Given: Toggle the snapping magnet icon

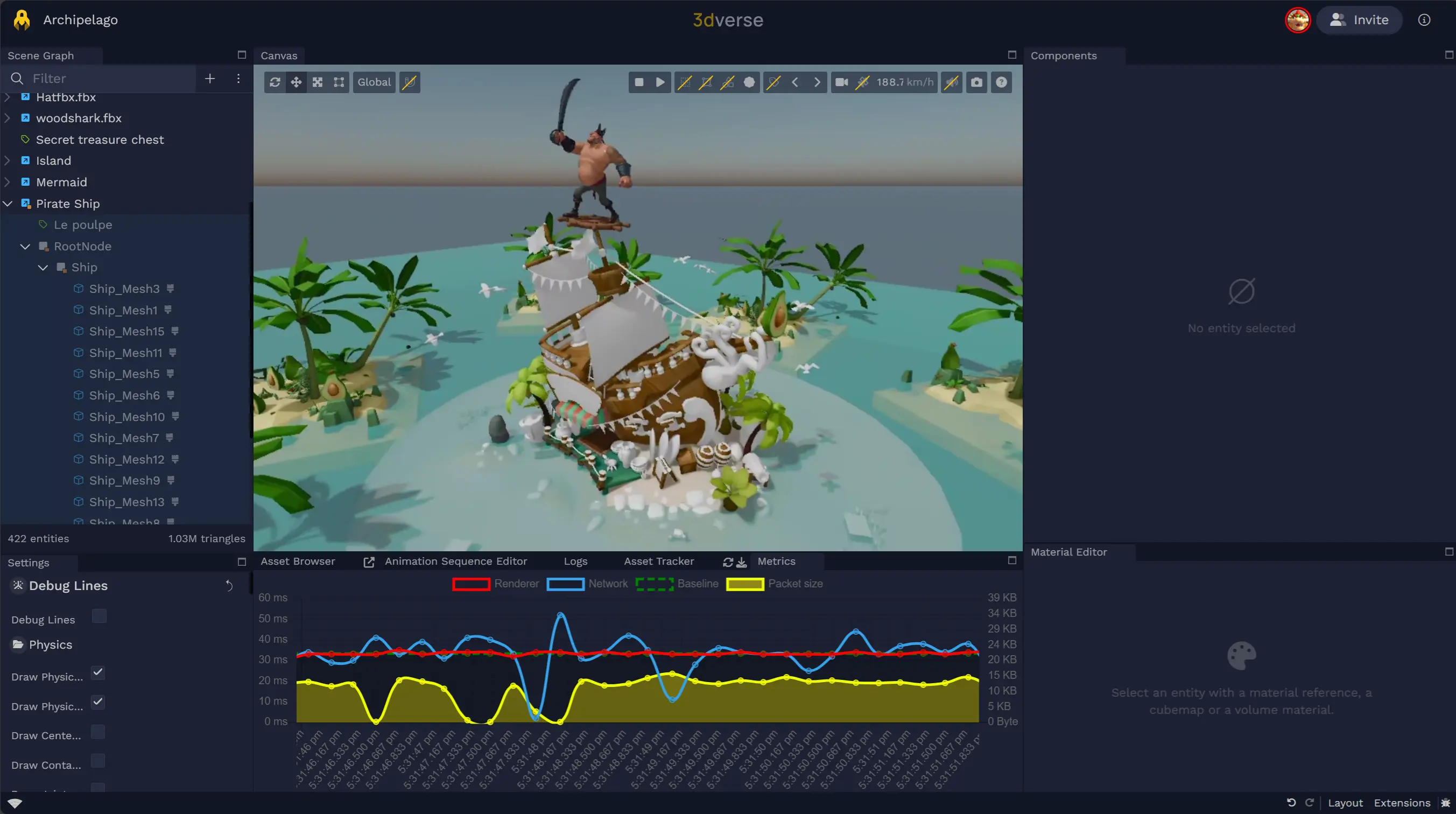Looking at the screenshot, I should [x=409, y=82].
